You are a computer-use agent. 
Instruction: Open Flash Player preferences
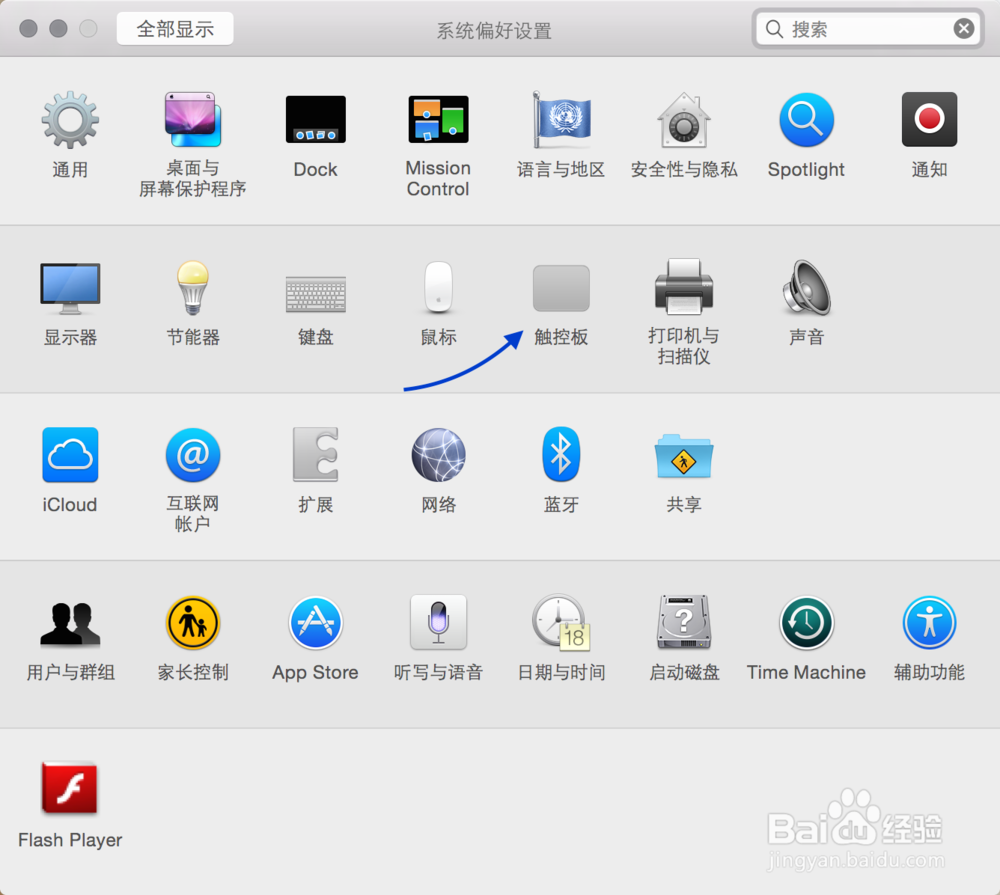click(70, 789)
